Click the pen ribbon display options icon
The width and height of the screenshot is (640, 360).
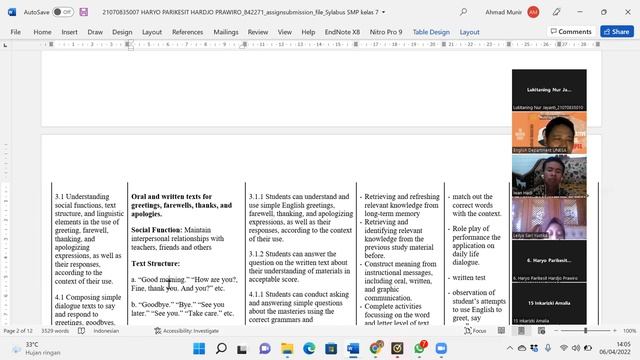pyautogui.click(x=556, y=12)
